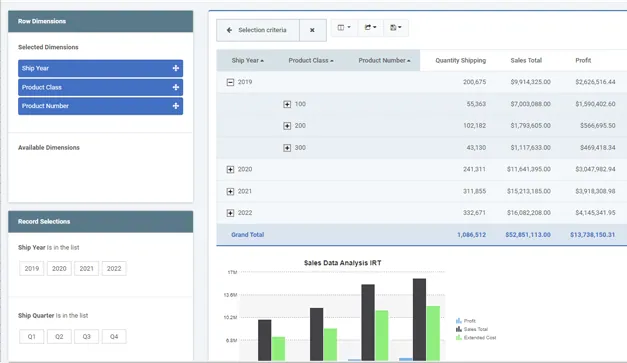Image resolution: width=627 pixels, height=363 pixels.
Task: Expand the 2022 row
Action: click(230, 213)
